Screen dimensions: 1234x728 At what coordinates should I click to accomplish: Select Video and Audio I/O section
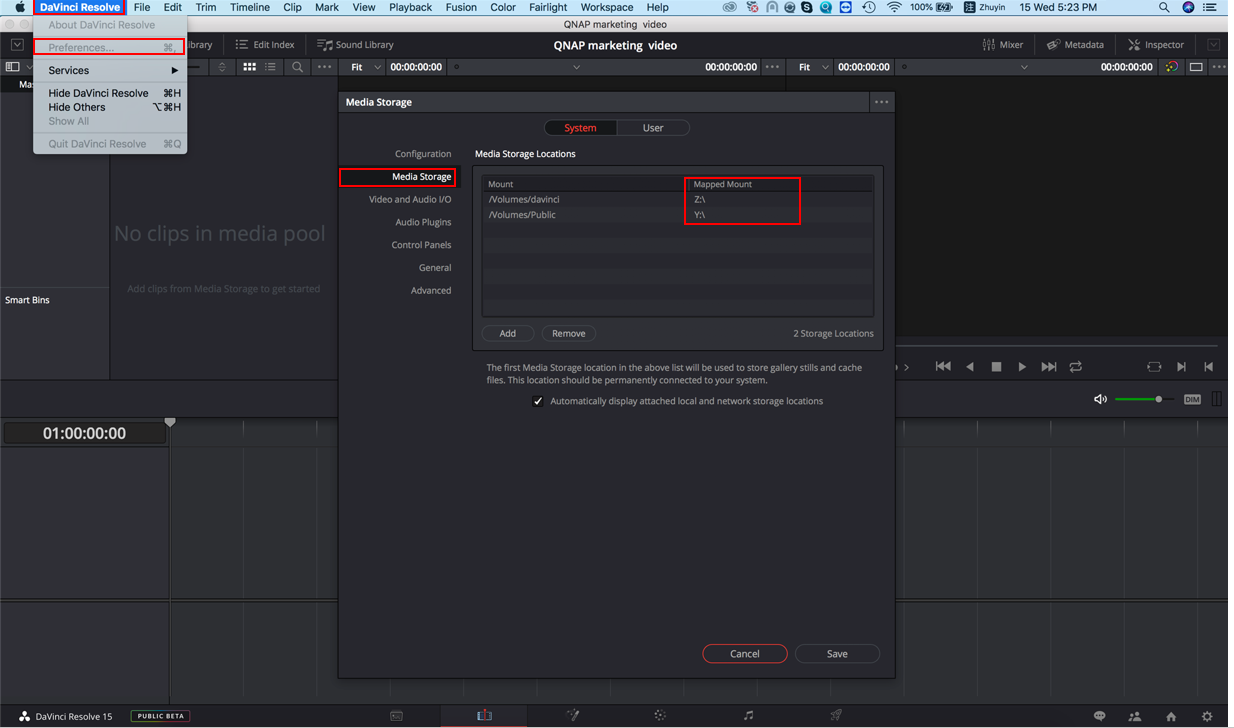[x=409, y=200]
